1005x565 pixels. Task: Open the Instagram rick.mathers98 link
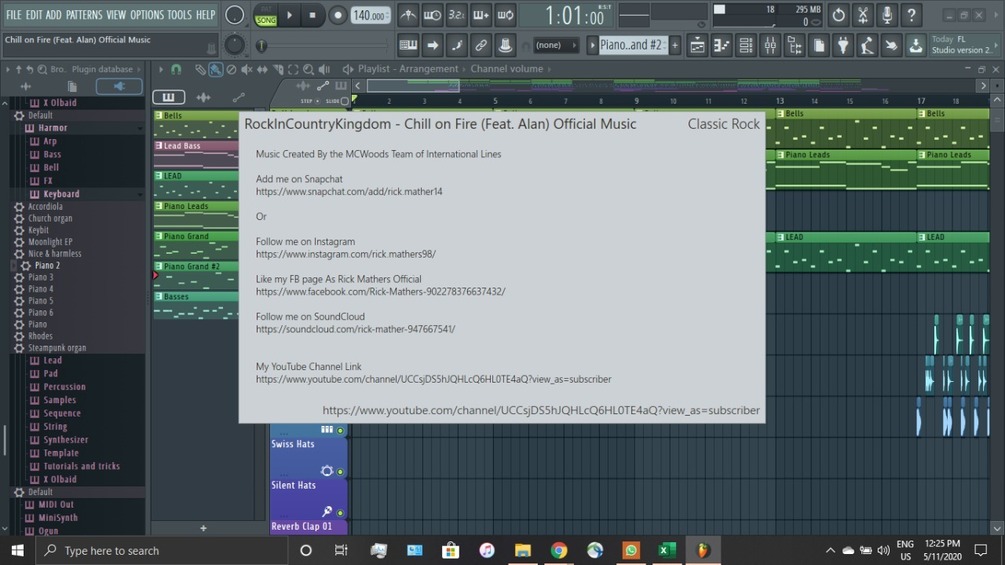tap(345, 254)
